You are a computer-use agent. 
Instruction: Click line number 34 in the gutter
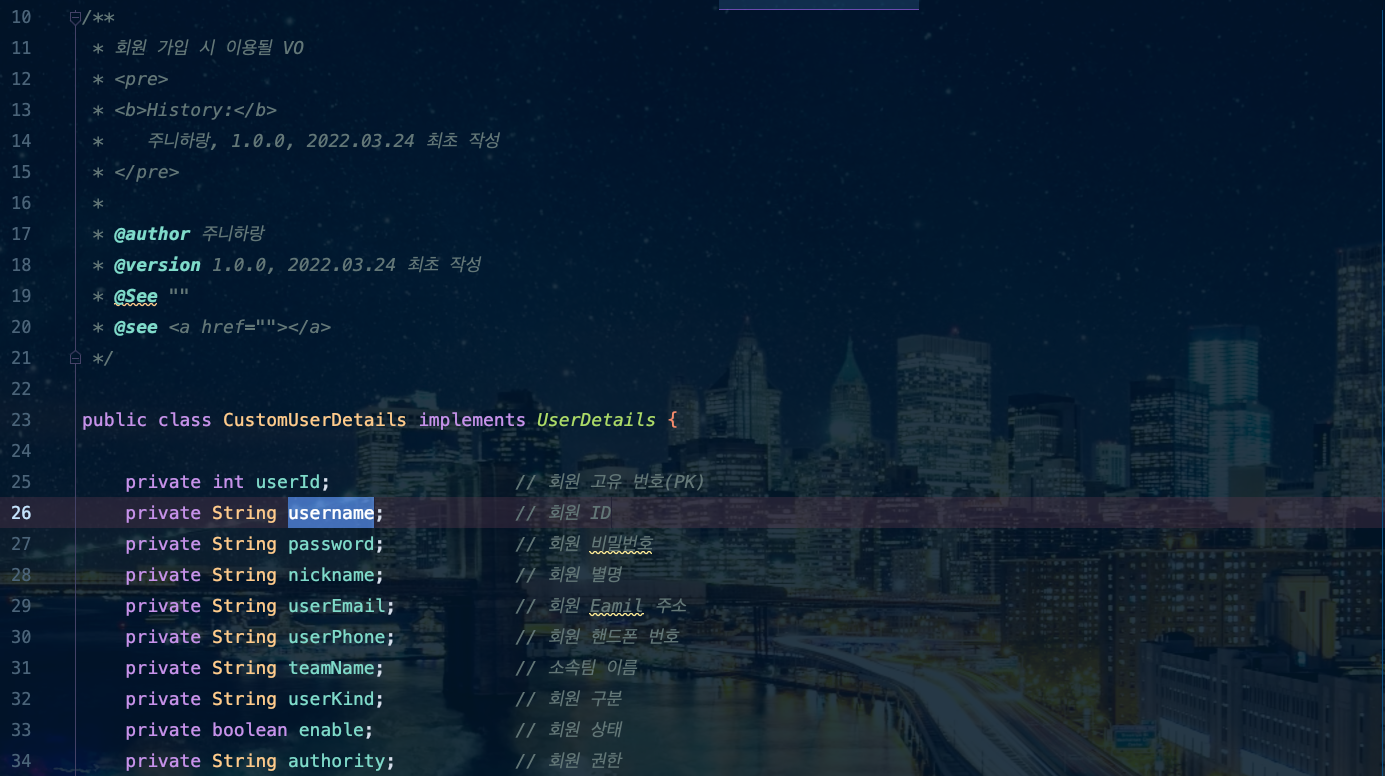click(21, 761)
